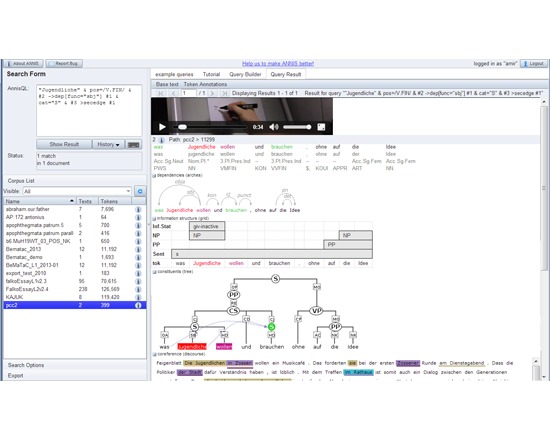Viewport: 550px width, 440px height.
Task: Follow the Help us make ANNIS better link
Action: [x=278, y=64]
